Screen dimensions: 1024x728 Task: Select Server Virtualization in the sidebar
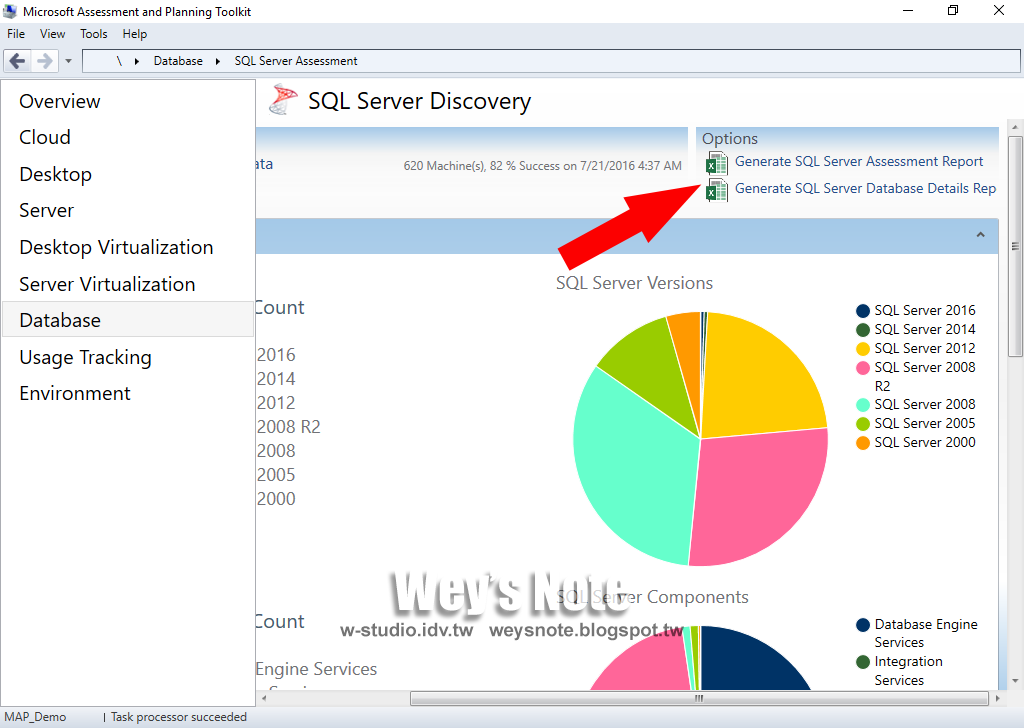(x=107, y=284)
